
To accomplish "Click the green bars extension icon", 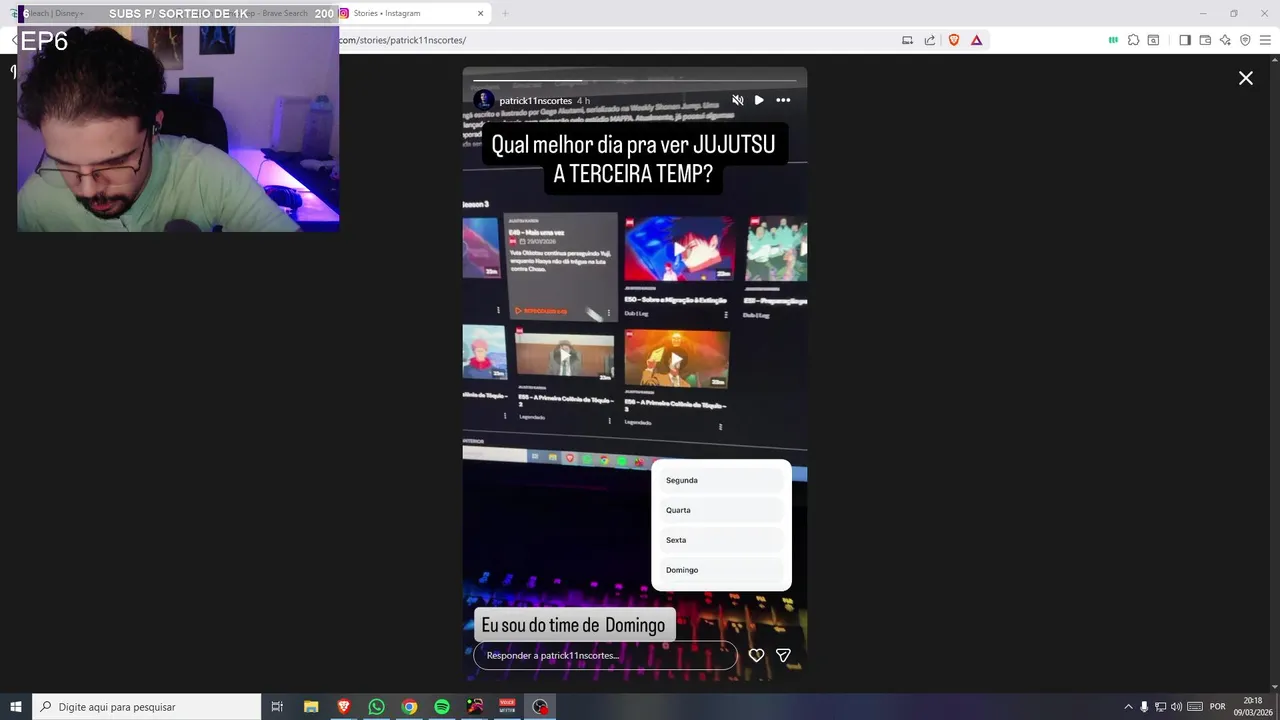I will (x=1113, y=40).
